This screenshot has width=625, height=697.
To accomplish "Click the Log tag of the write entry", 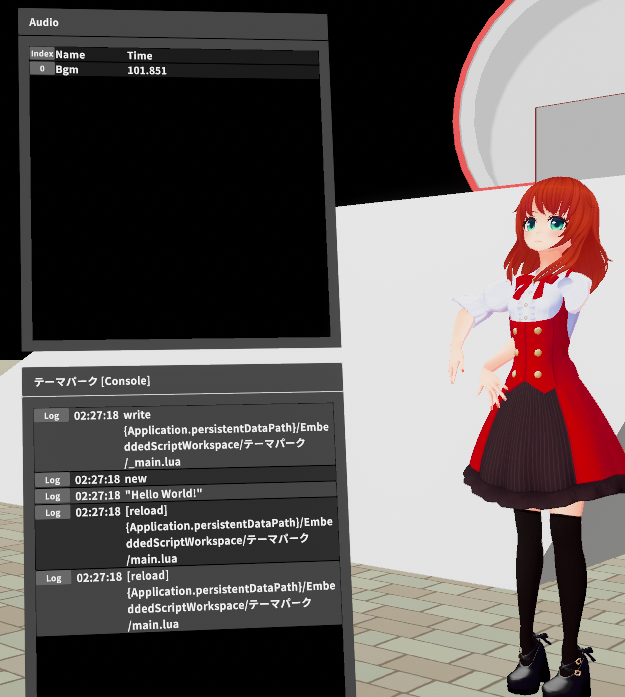I will click(x=52, y=416).
